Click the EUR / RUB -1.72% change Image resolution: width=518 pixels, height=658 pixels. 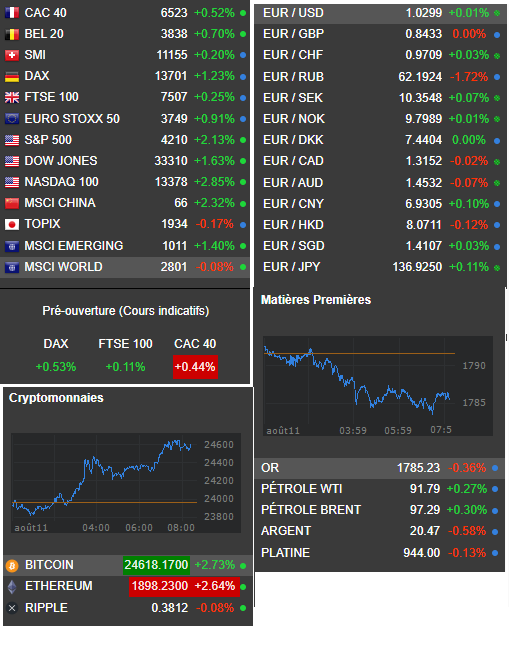coord(468,77)
